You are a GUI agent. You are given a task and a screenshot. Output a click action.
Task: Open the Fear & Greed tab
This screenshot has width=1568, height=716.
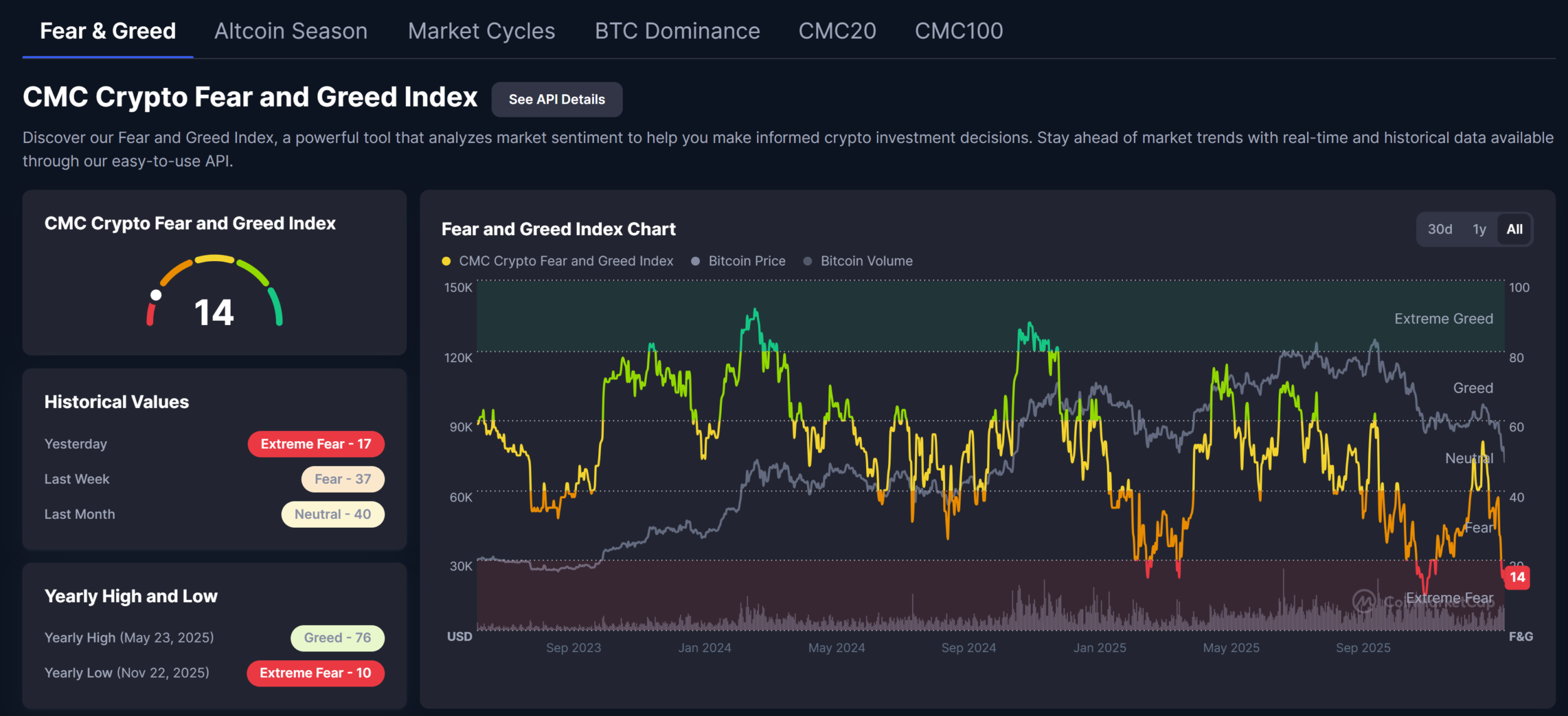(108, 31)
